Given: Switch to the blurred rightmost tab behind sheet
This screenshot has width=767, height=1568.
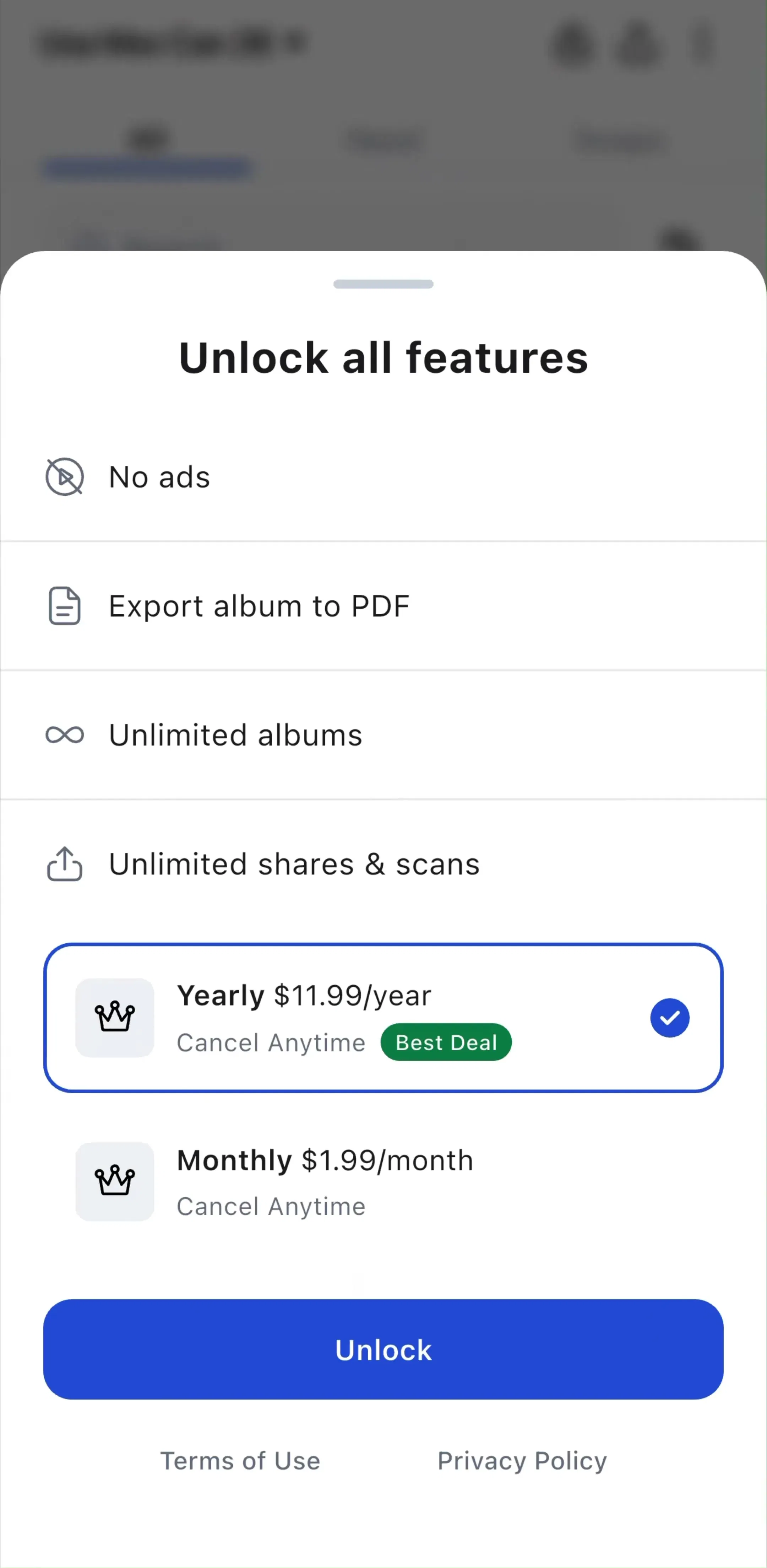Looking at the screenshot, I should tap(619, 141).
